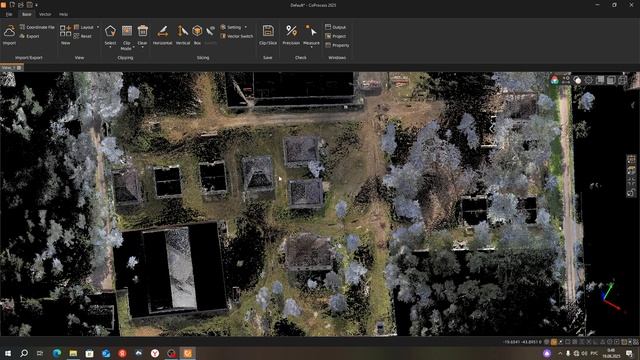Click the Import cloud icon
Image resolution: width=640 pixels, height=360 pixels.
pos(9,31)
